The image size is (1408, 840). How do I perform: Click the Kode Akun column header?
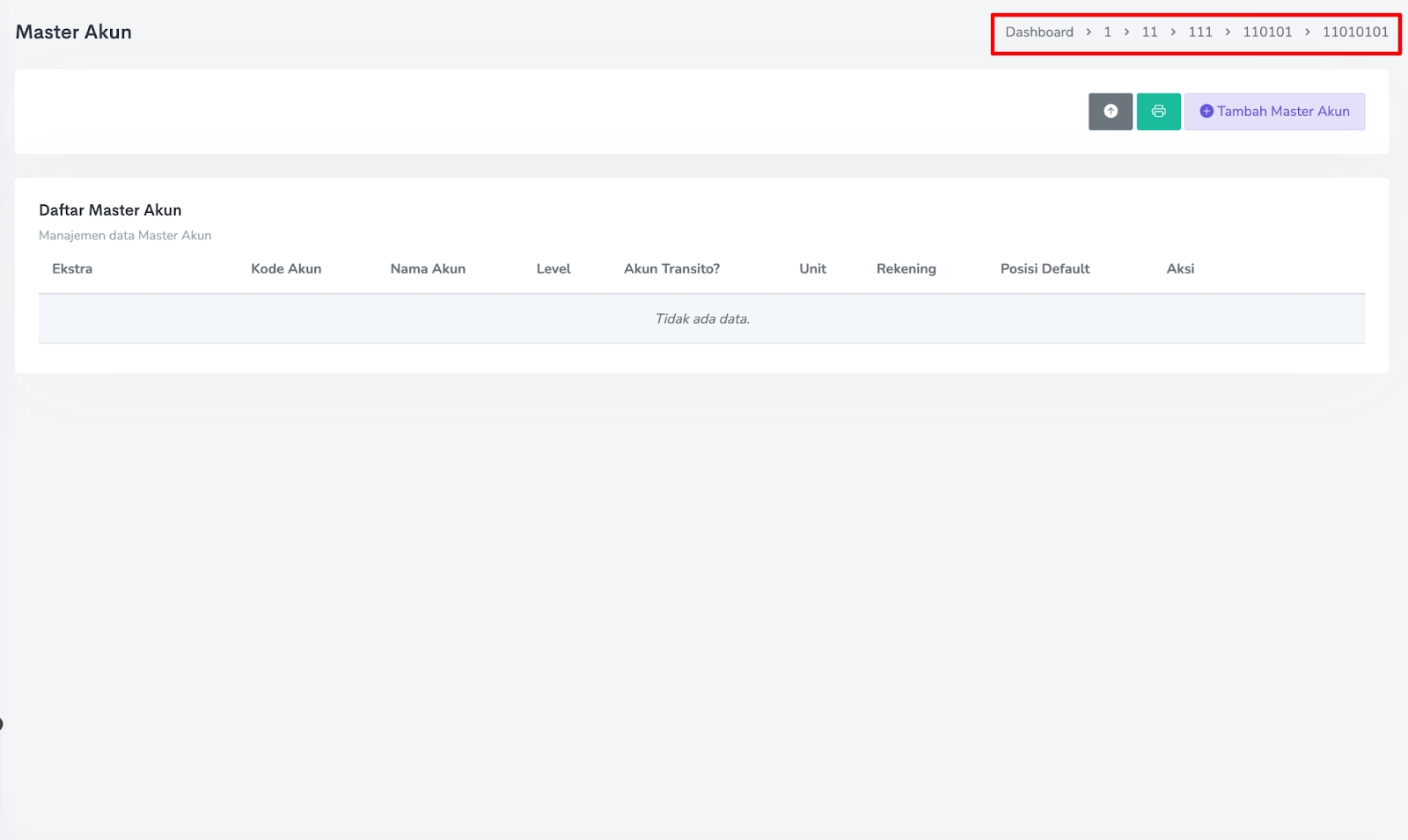(286, 269)
